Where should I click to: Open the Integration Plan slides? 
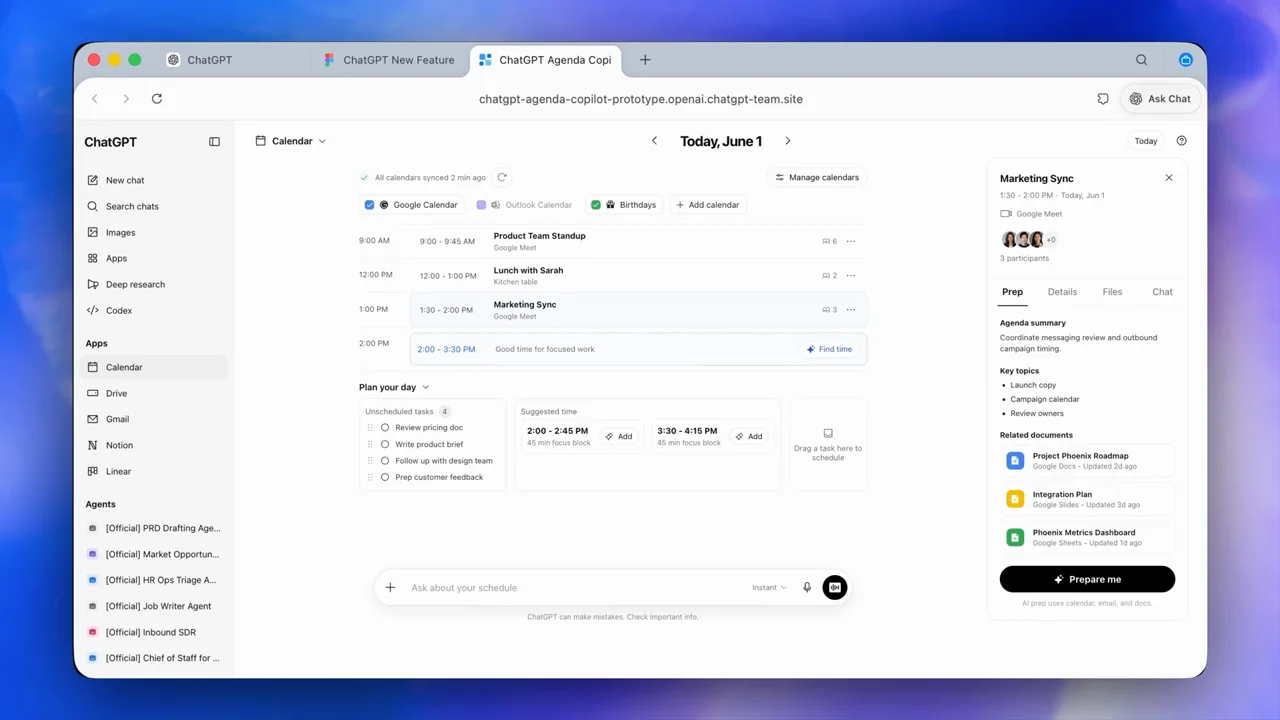[x=1087, y=499]
